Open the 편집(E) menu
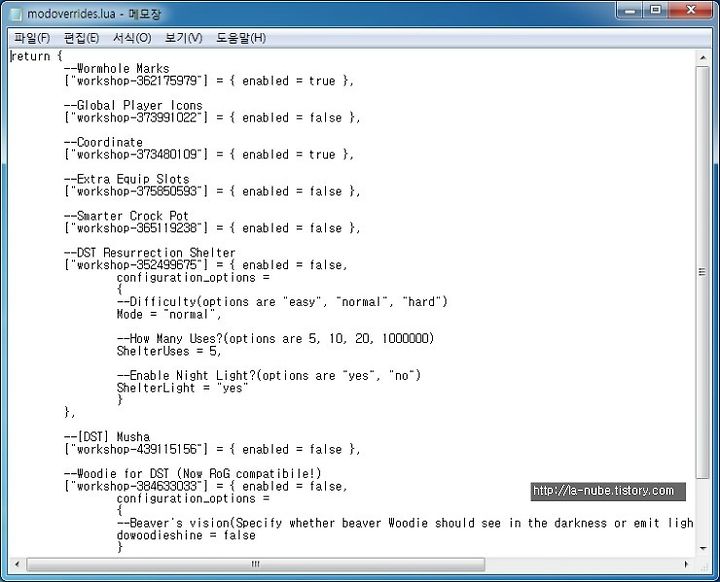The width and height of the screenshot is (720, 582). [81, 38]
